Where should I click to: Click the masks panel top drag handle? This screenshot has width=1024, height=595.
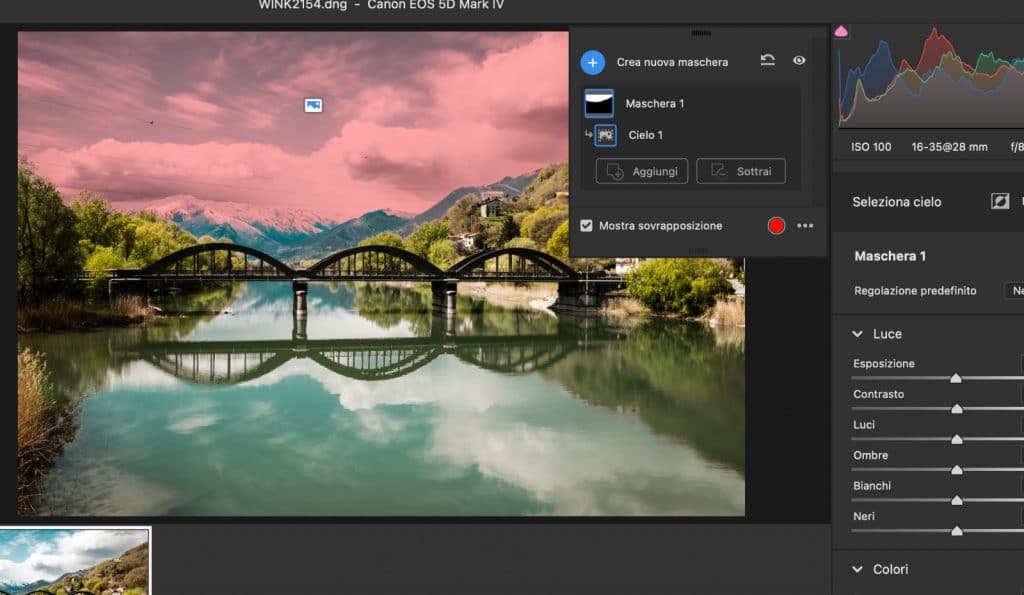point(700,33)
